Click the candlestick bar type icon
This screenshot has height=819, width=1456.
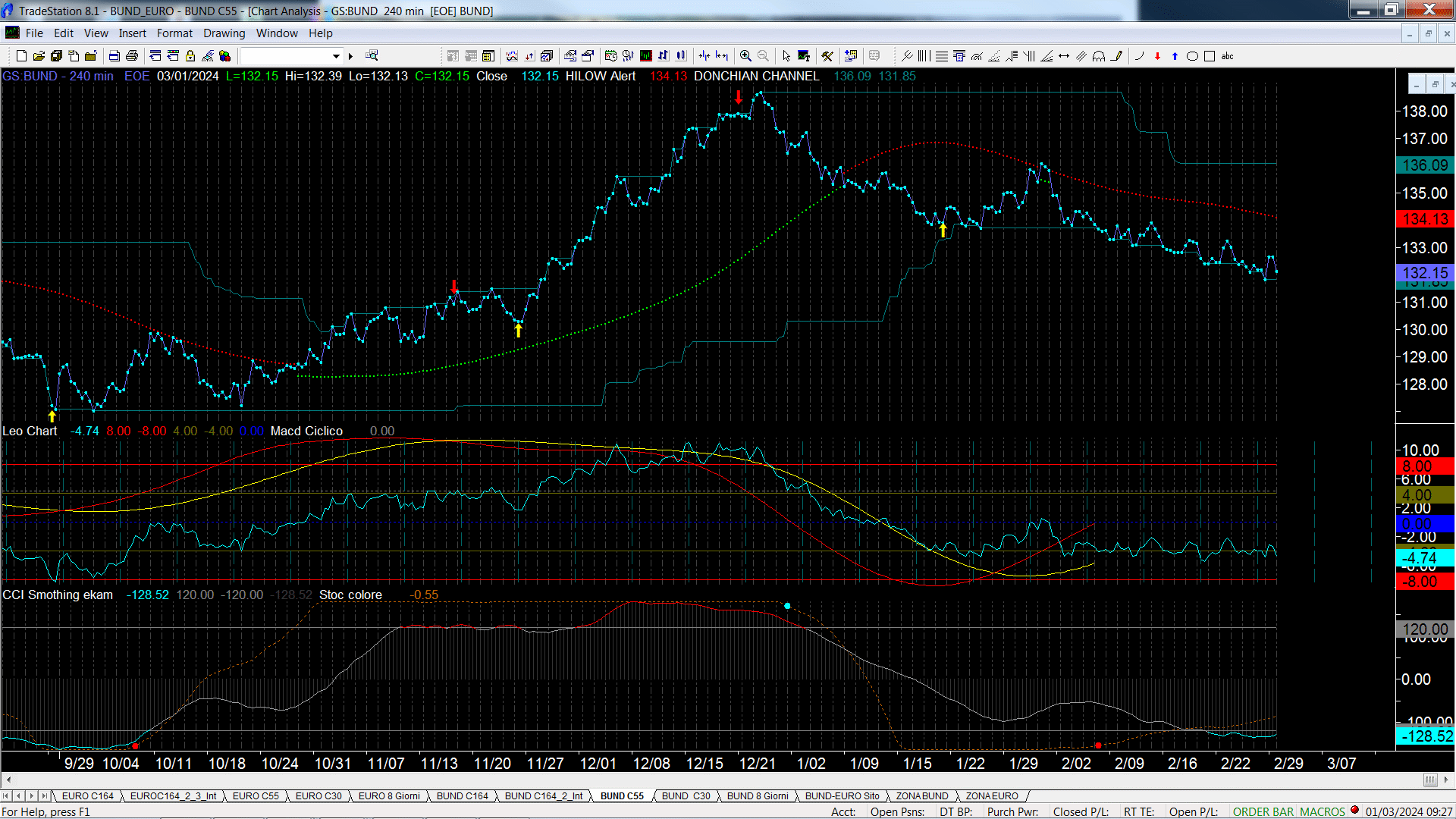coord(681,56)
